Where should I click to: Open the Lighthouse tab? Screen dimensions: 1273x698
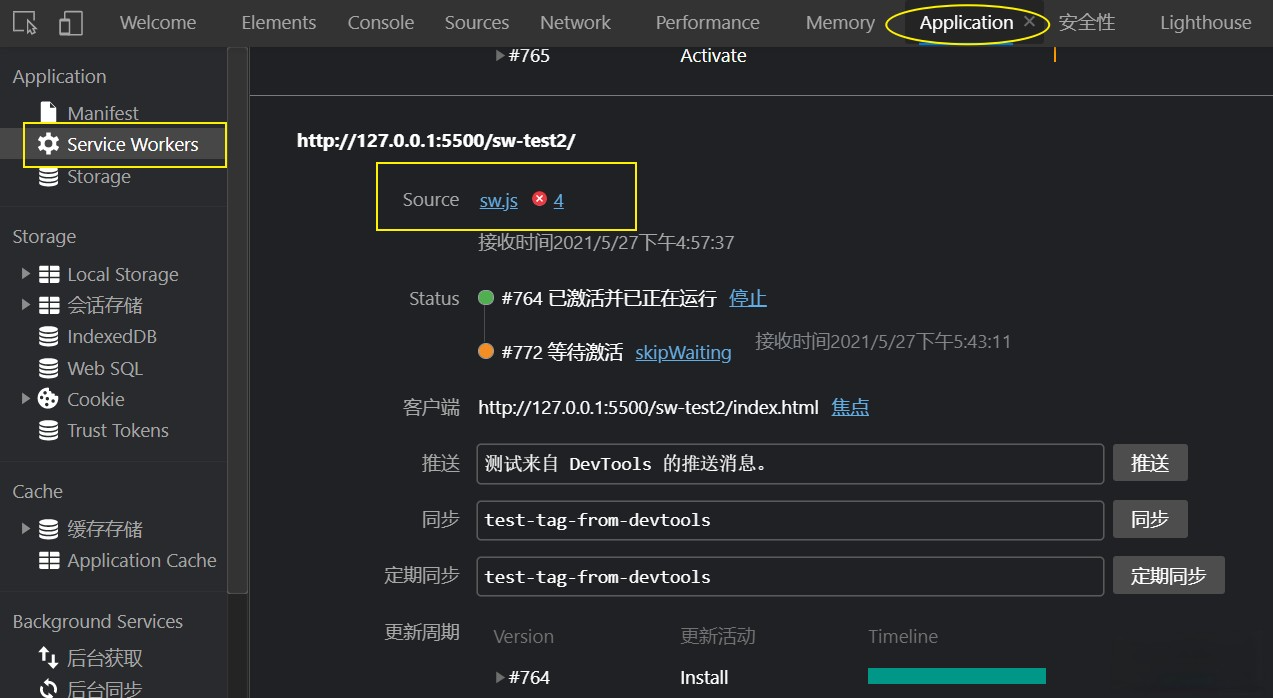[x=1205, y=23]
